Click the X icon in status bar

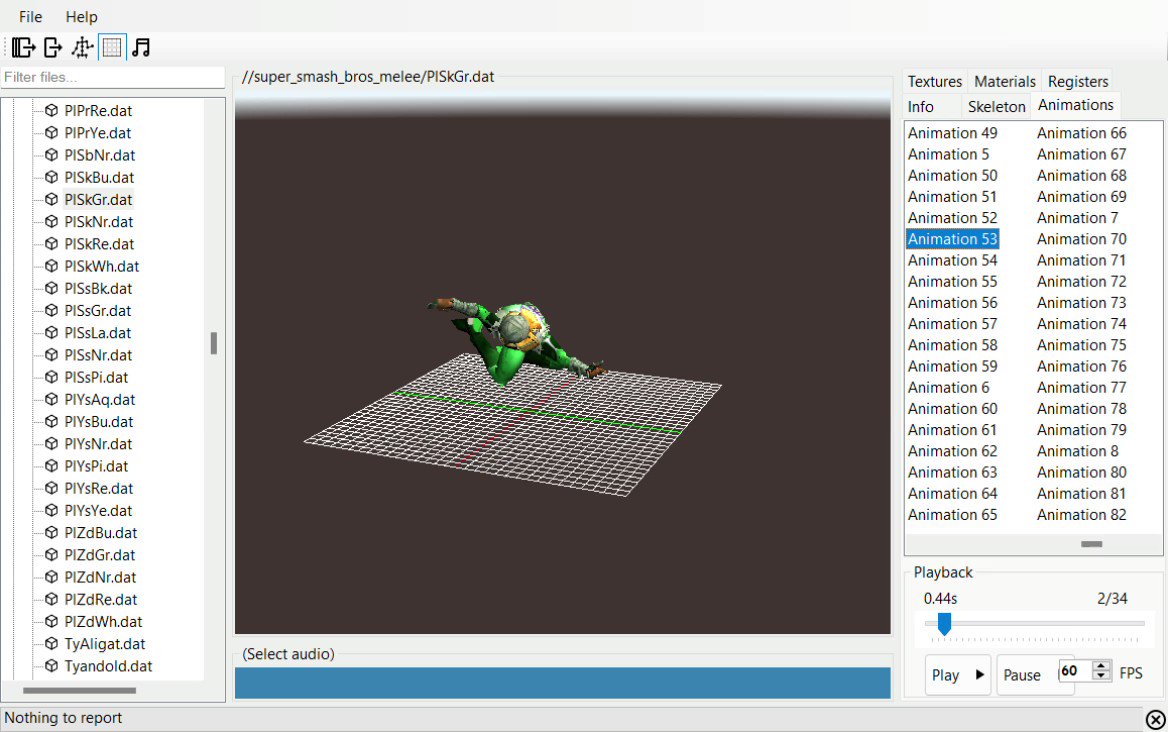[1155, 719]
